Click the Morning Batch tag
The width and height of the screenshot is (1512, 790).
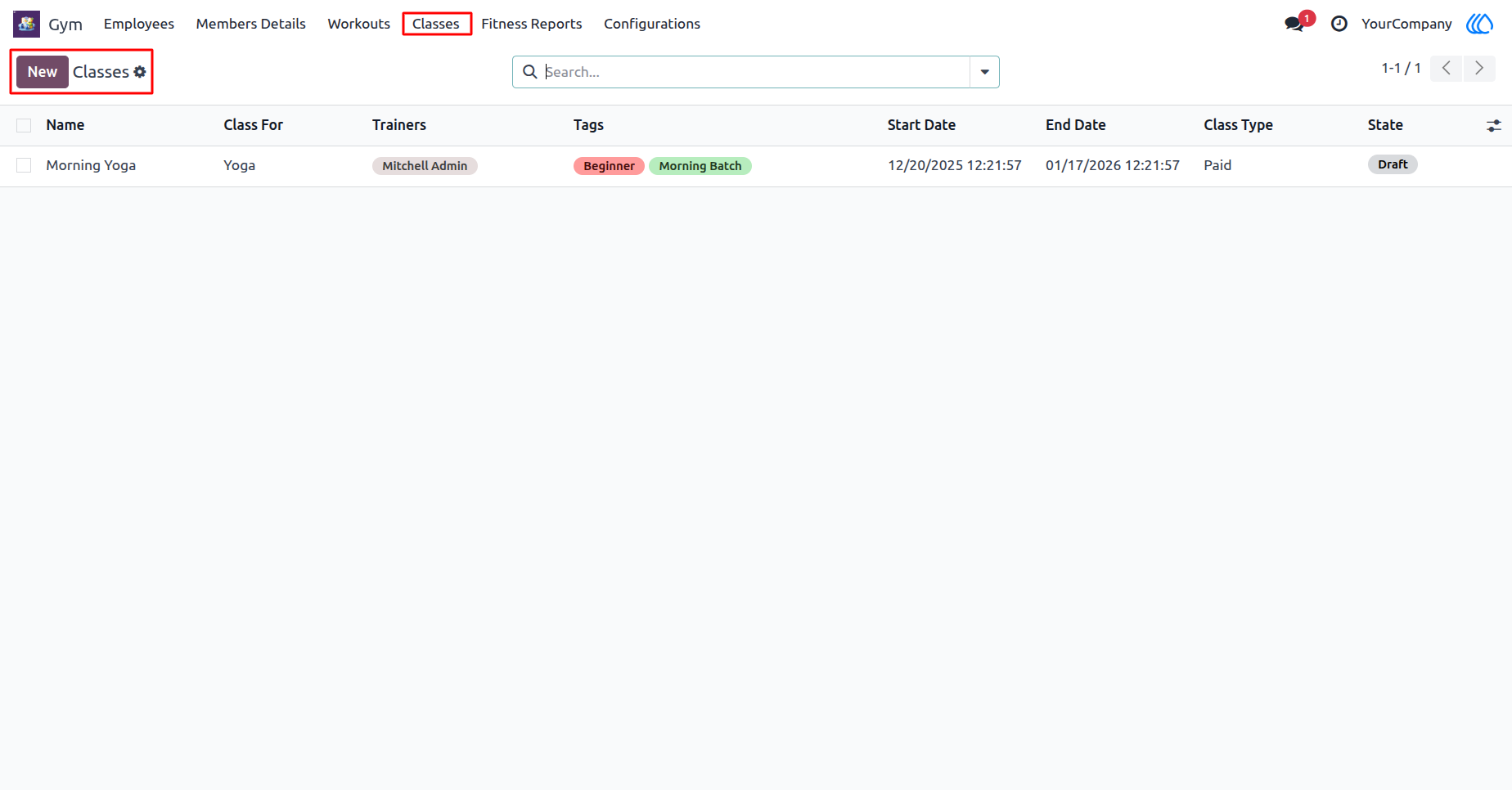coord(700,166)
